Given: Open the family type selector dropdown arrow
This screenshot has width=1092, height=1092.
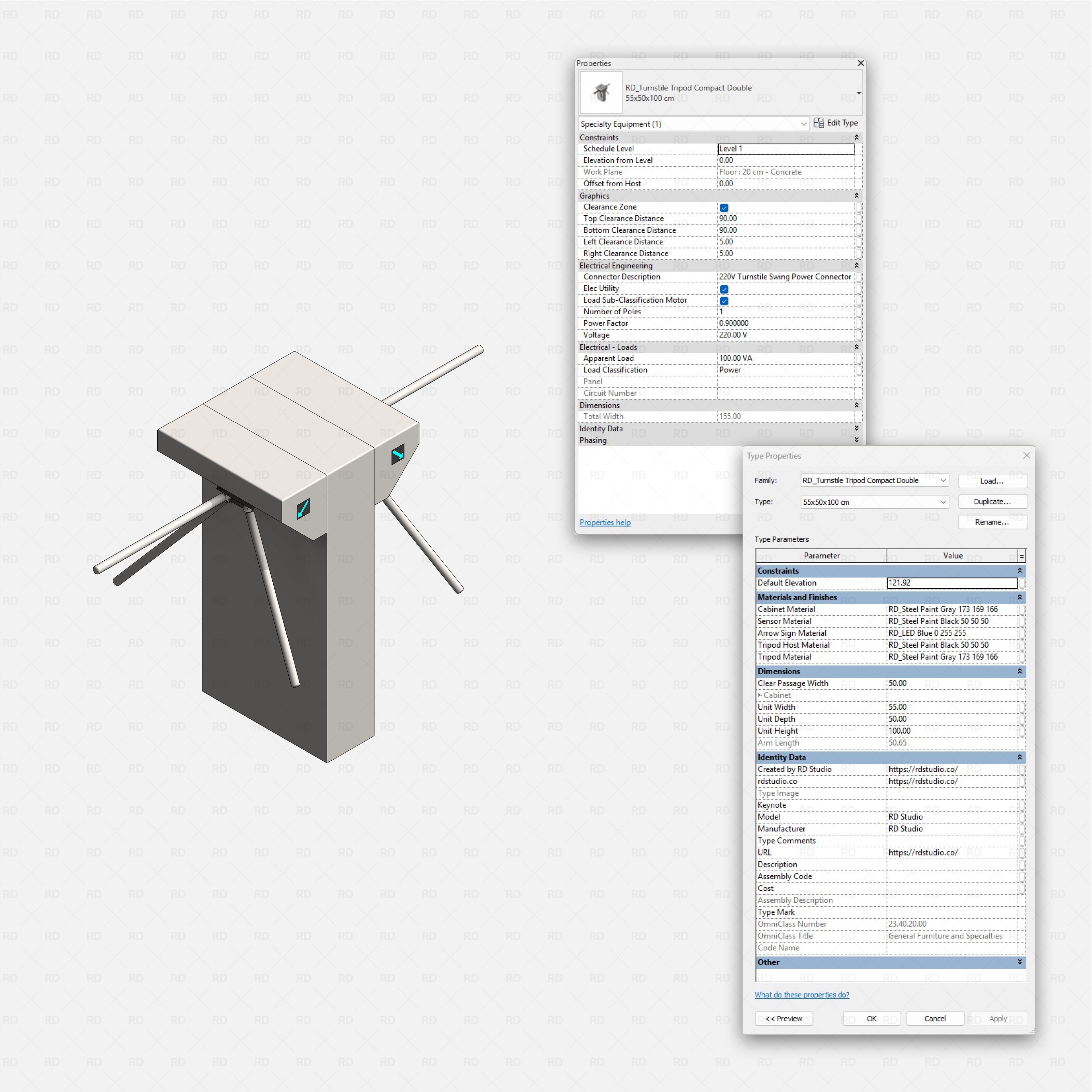Looking at the screenshot, I should click(859, 93).
